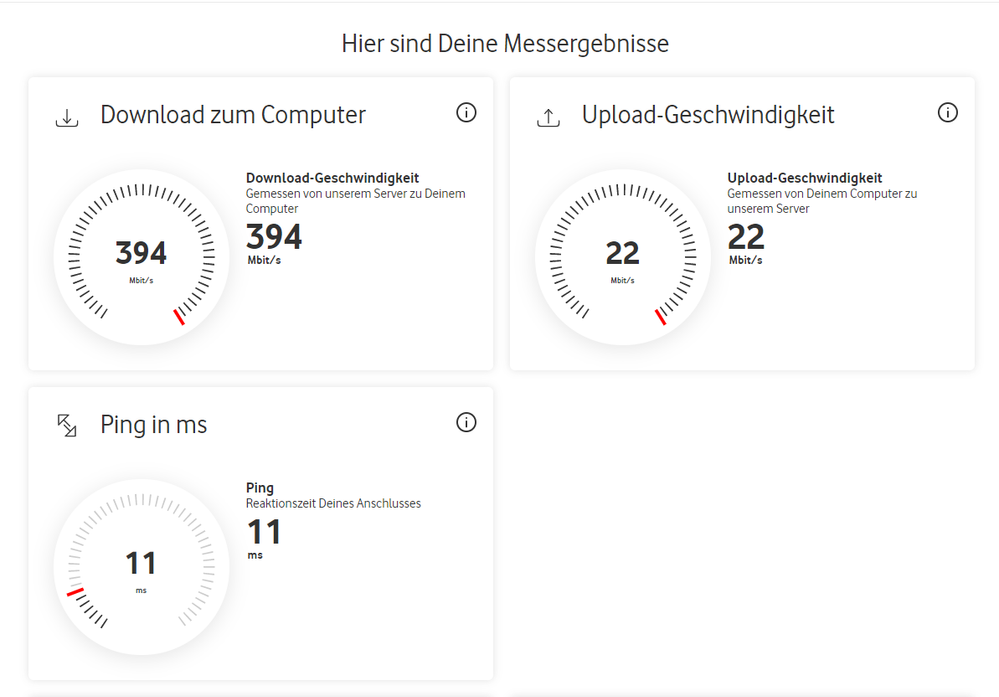Select the Download zum Computer card title
The width and height of the screenshot is (999, 697).
pos(232,115)
